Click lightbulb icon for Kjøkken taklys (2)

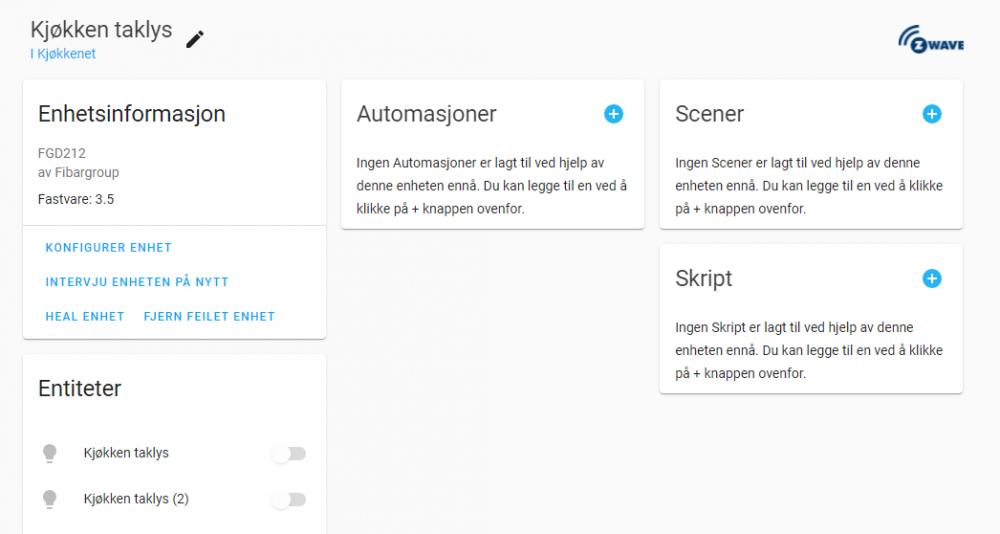[x=50, y=498]
